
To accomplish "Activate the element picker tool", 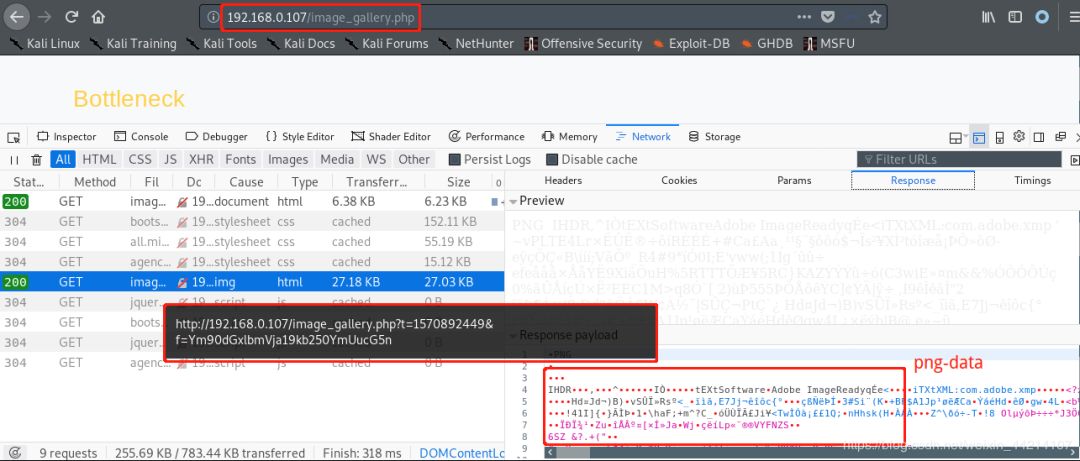I will click(x=14, y=136).
